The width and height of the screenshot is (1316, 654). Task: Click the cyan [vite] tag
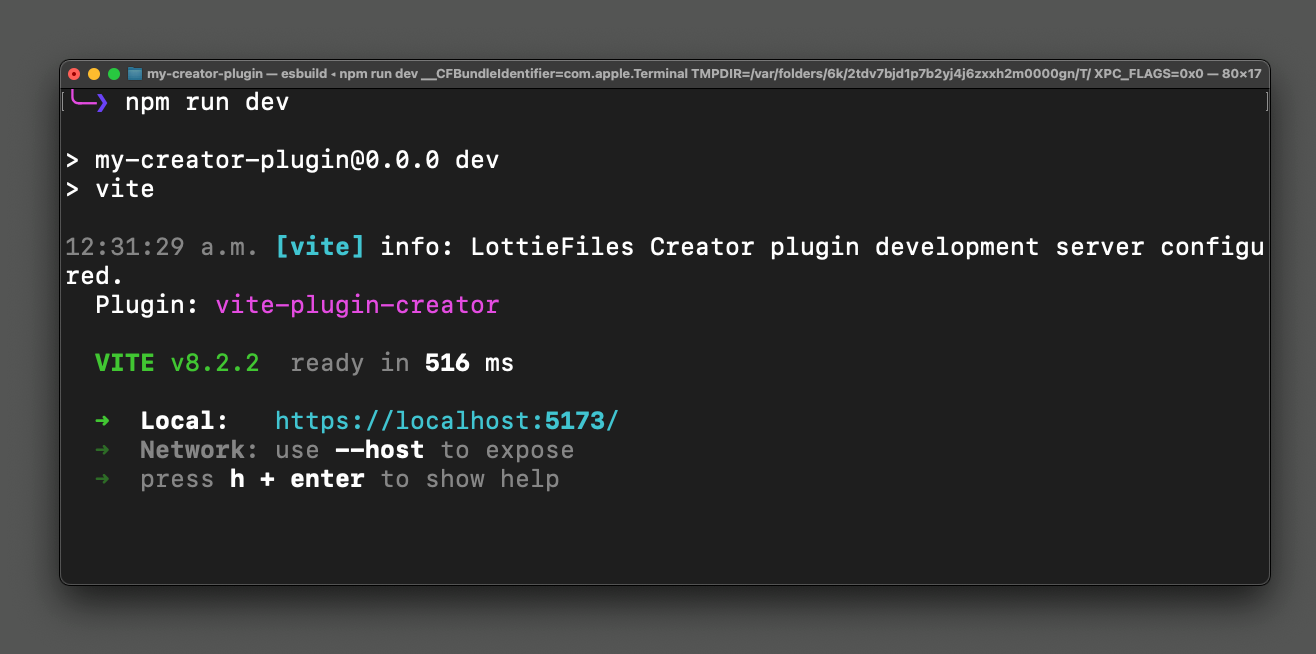click(x=320, y=246)
